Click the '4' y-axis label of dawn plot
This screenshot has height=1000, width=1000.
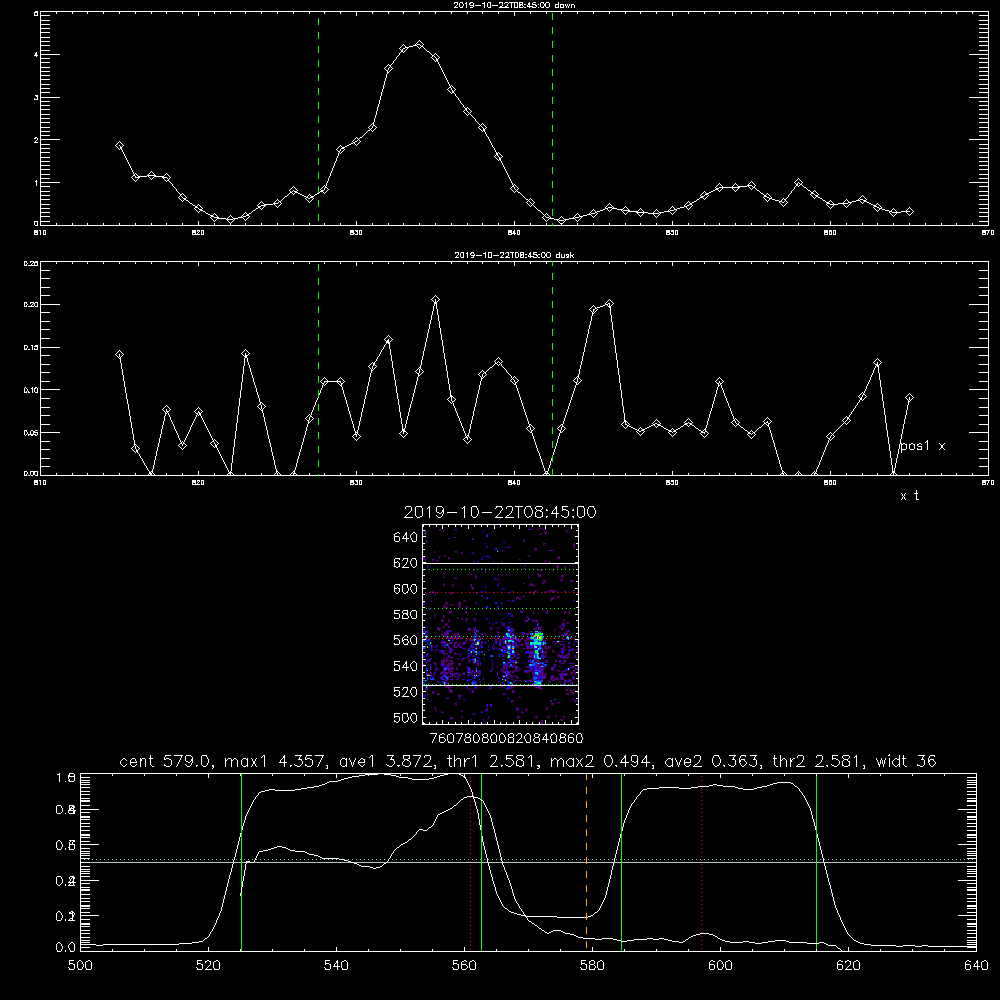(36, 55)
